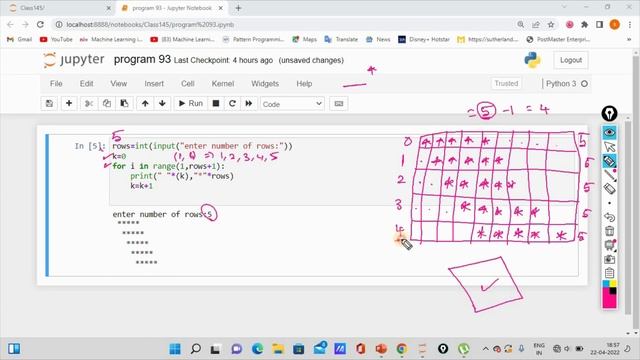640x360 pixels.
Task: Open the Gmail bookmark
Action: click(x=20, y=39)
